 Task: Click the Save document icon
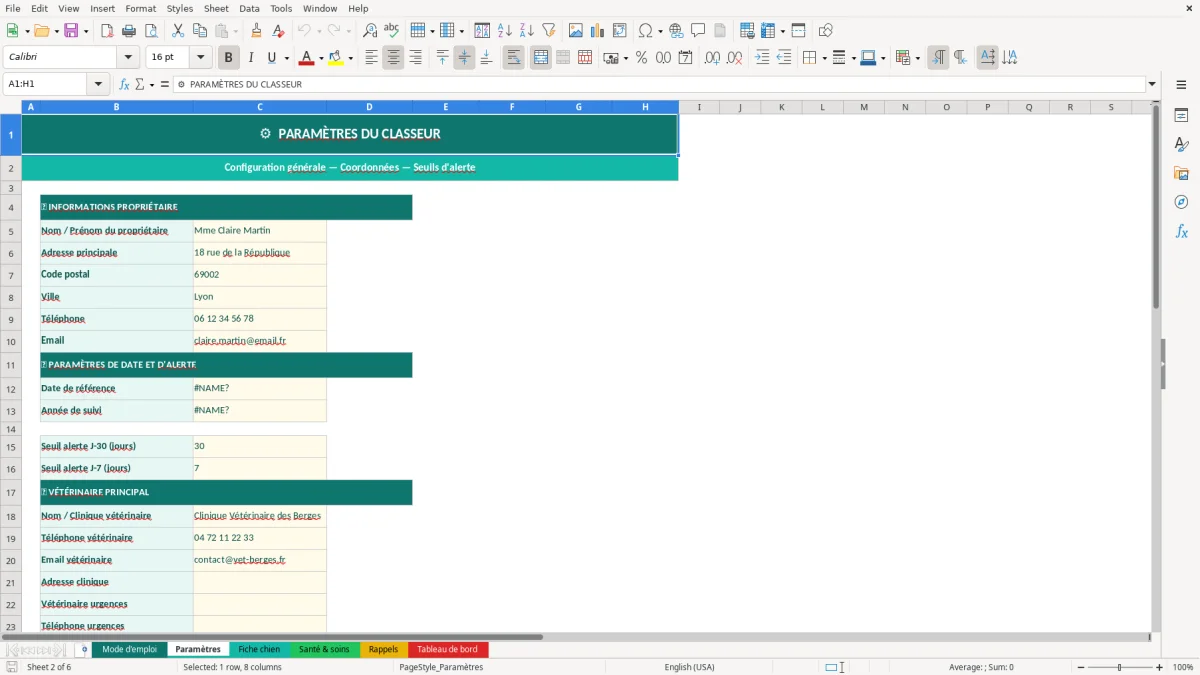tap(71, 31)
